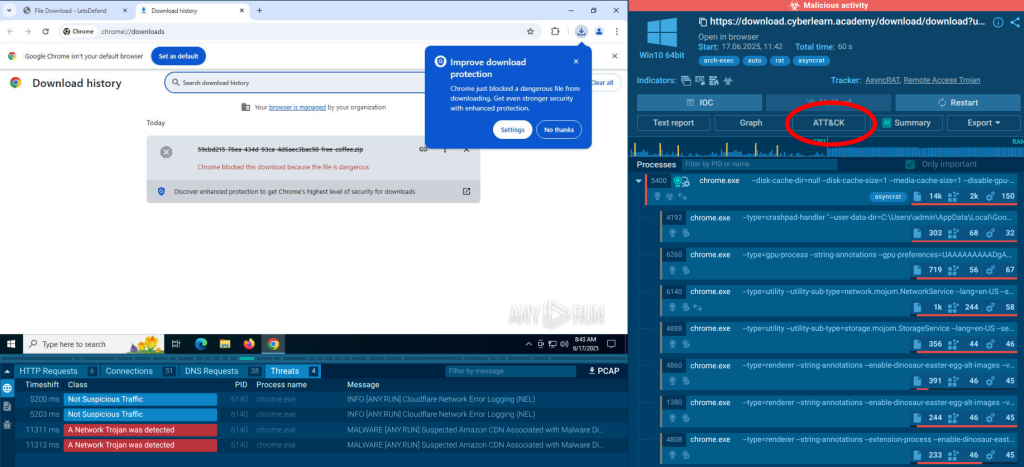This screenshot has height=467, width=1024.
Task: Open the files document icon in bottom sidebar
Action: point(7,406)
